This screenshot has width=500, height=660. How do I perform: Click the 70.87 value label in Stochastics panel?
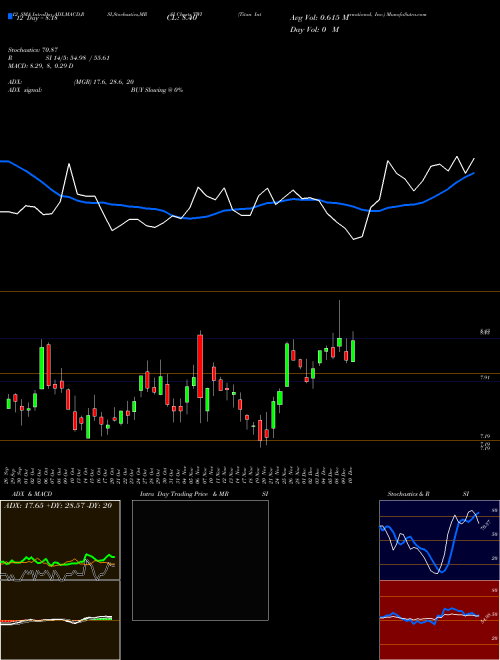pos(486,524)
